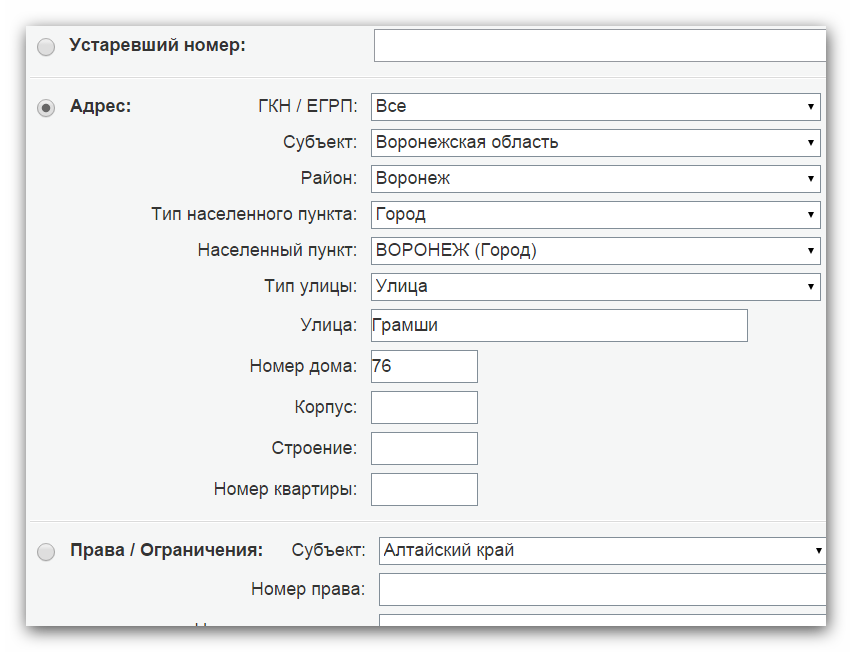Open the Населенный пункт dropdown
This screenshot has width=852, height=652.
coord(595,251)
